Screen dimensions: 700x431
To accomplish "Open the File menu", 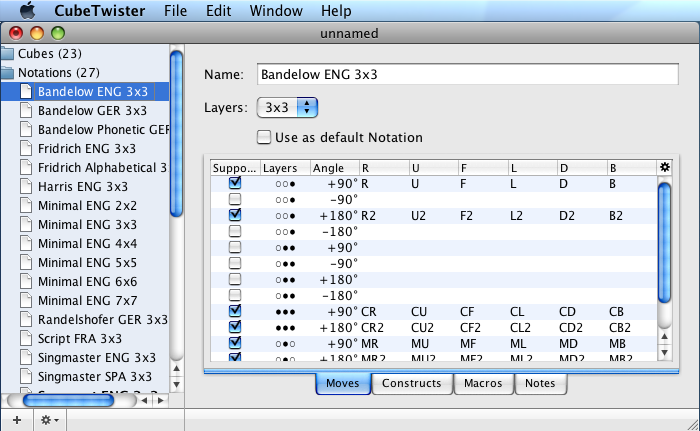I will click(x=175, y=10).
